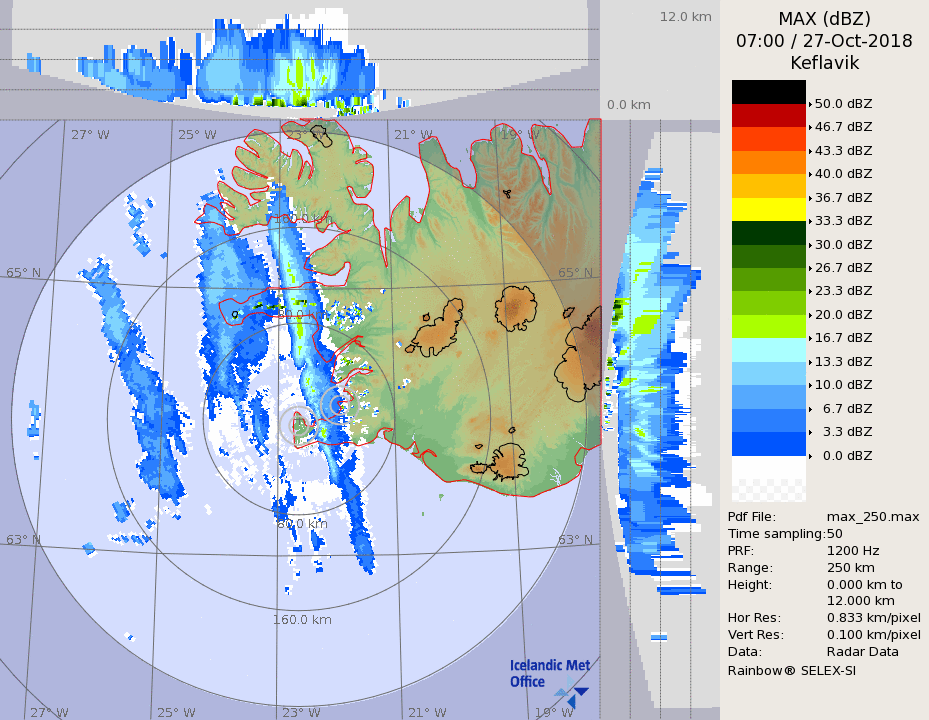
Task: Click the max_250.max file name value
Action: click(x=872, y=516)
